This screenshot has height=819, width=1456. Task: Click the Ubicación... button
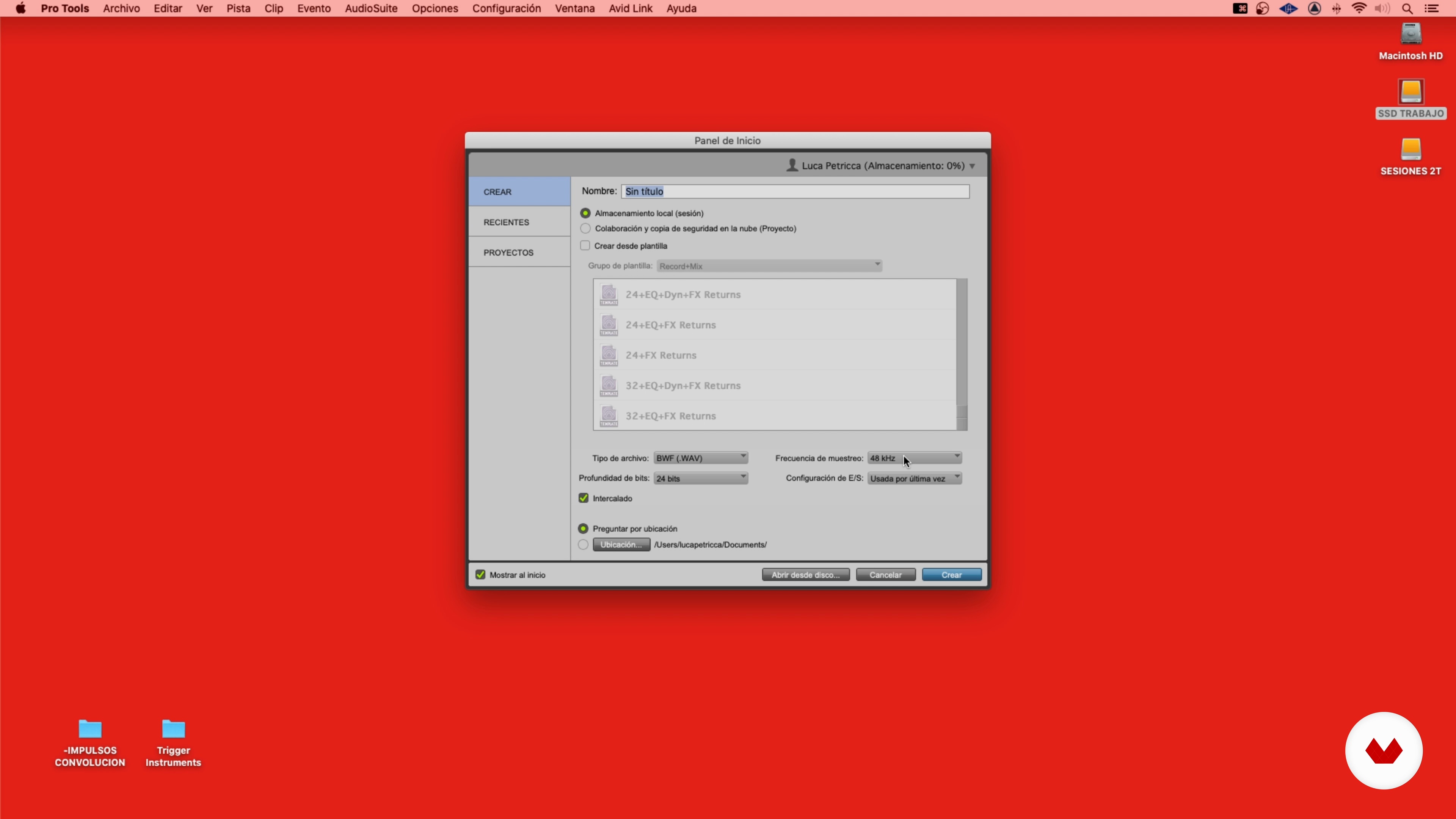pyautogui.click(x=621, y=544)
